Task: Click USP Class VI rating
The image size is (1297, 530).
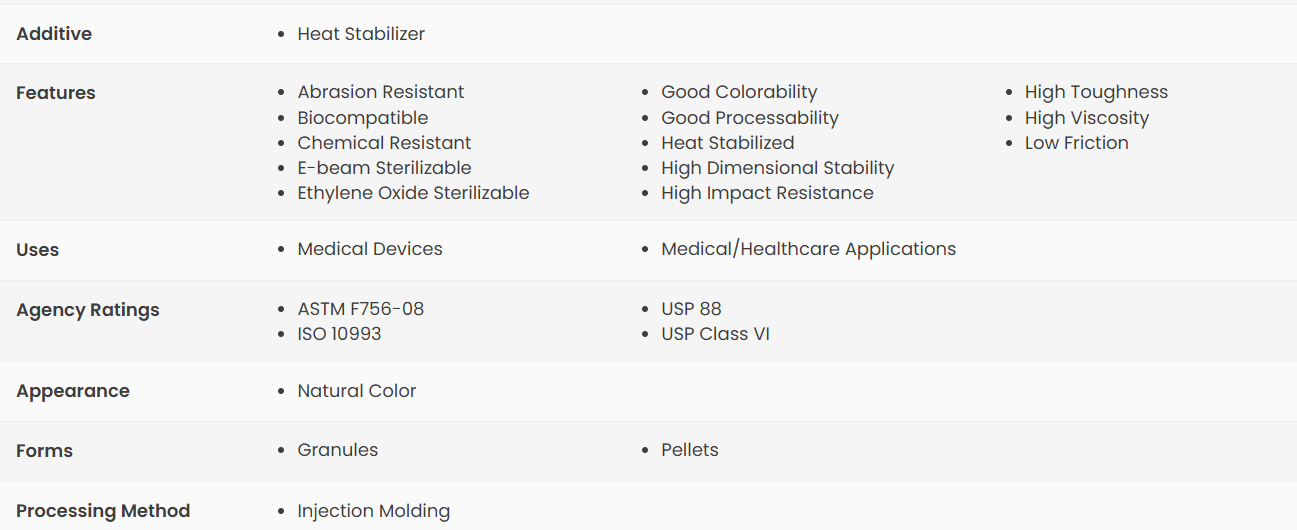Action: click(x=715, y=334)
